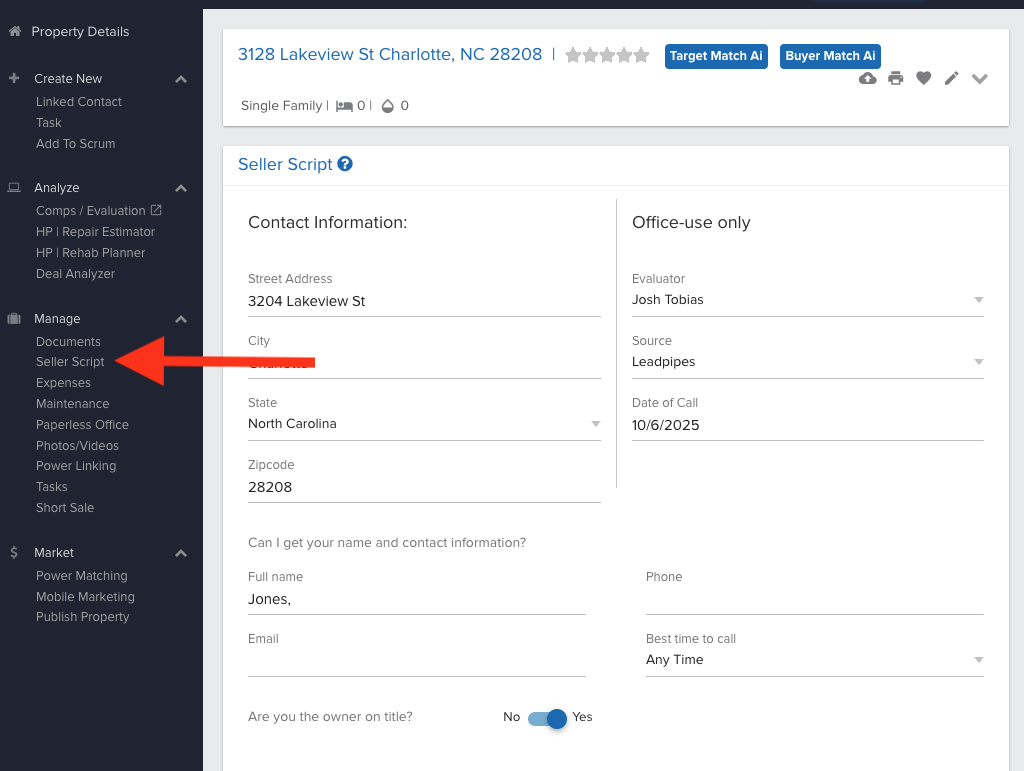Open the State dropdown
1024x771 pixels.
(x=423, y=424)
